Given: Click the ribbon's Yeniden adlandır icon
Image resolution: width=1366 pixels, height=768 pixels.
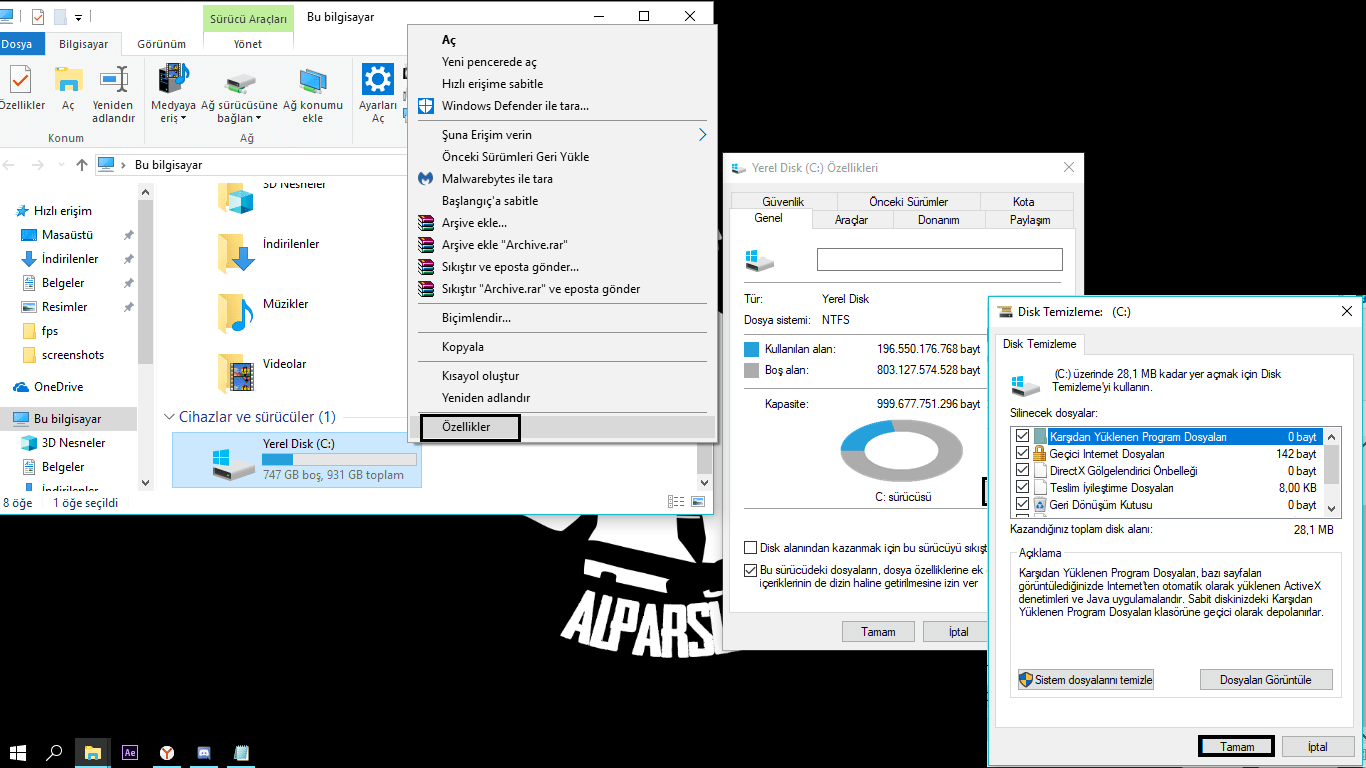Looking at the screenshot, I should [114, 80].
